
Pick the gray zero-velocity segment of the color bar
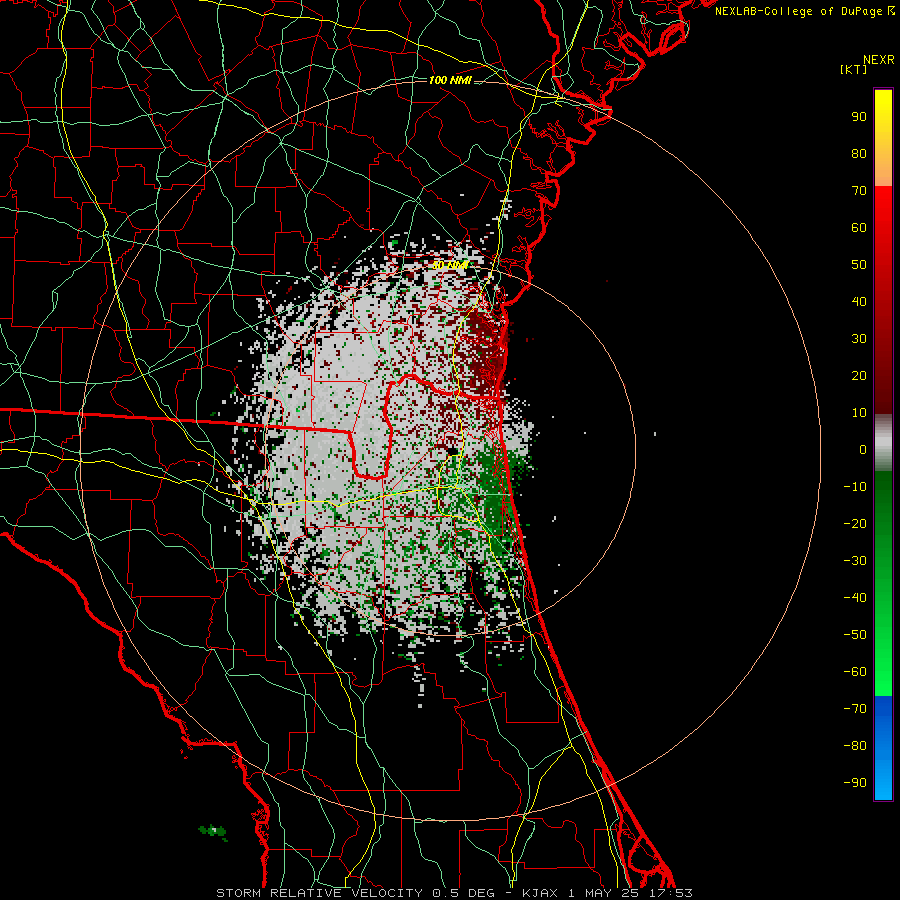pos(883,443)
